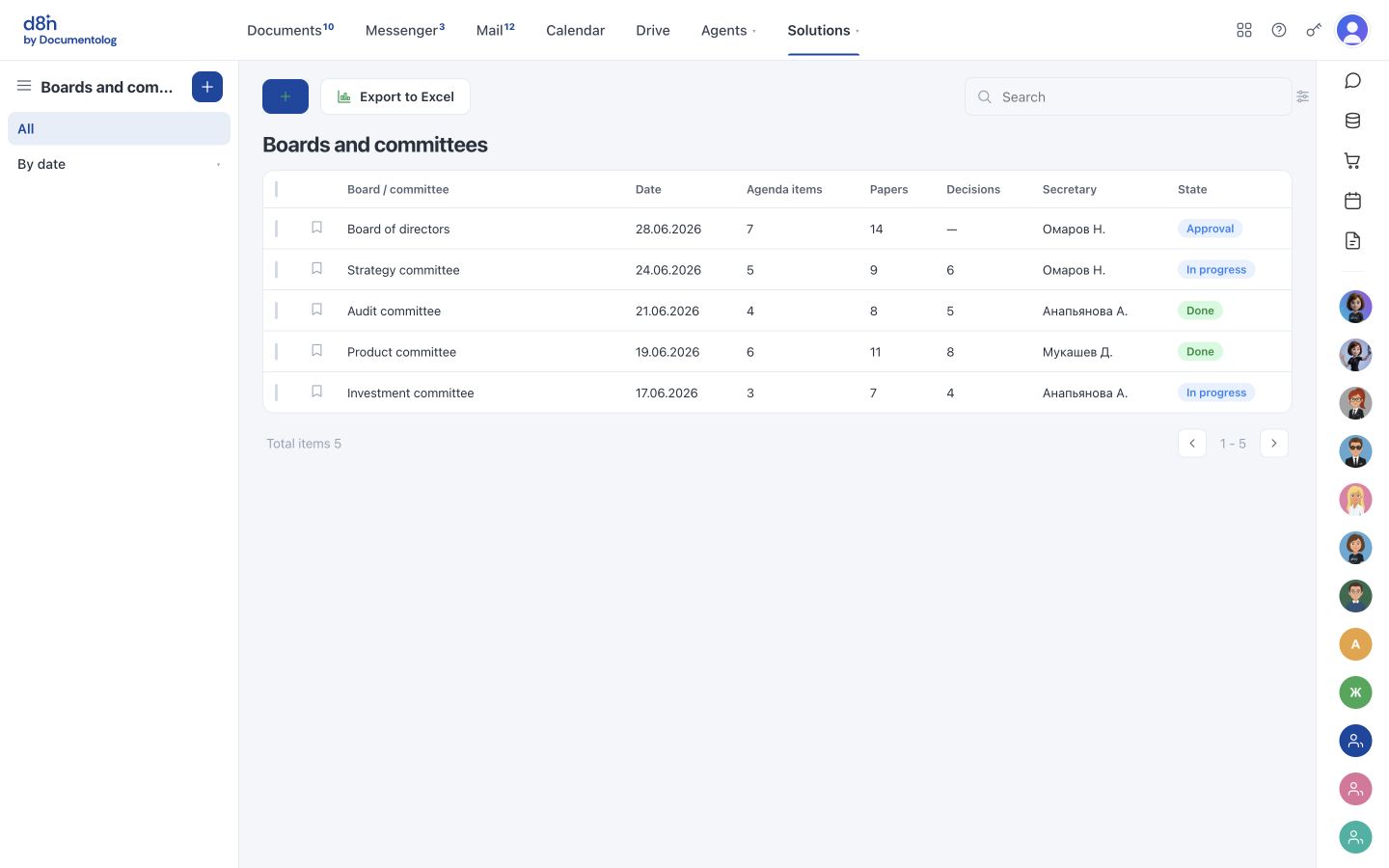The height and width of the screenshot is (868, 1389).
Task: Click the plus button beside Boards sidebar title
Action: pos(207,87)
